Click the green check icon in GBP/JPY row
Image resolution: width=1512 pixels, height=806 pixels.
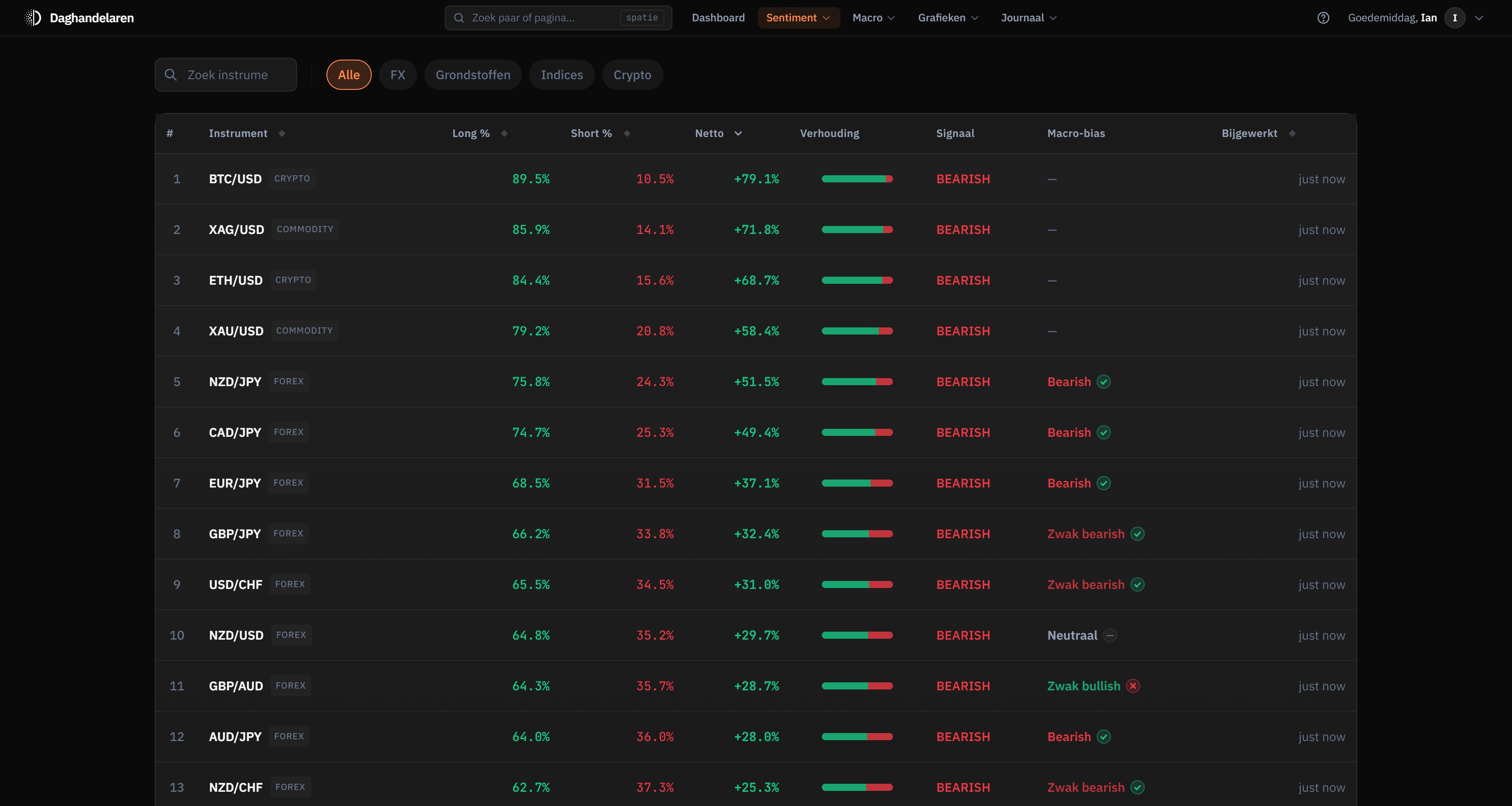tap(1138, 534)
